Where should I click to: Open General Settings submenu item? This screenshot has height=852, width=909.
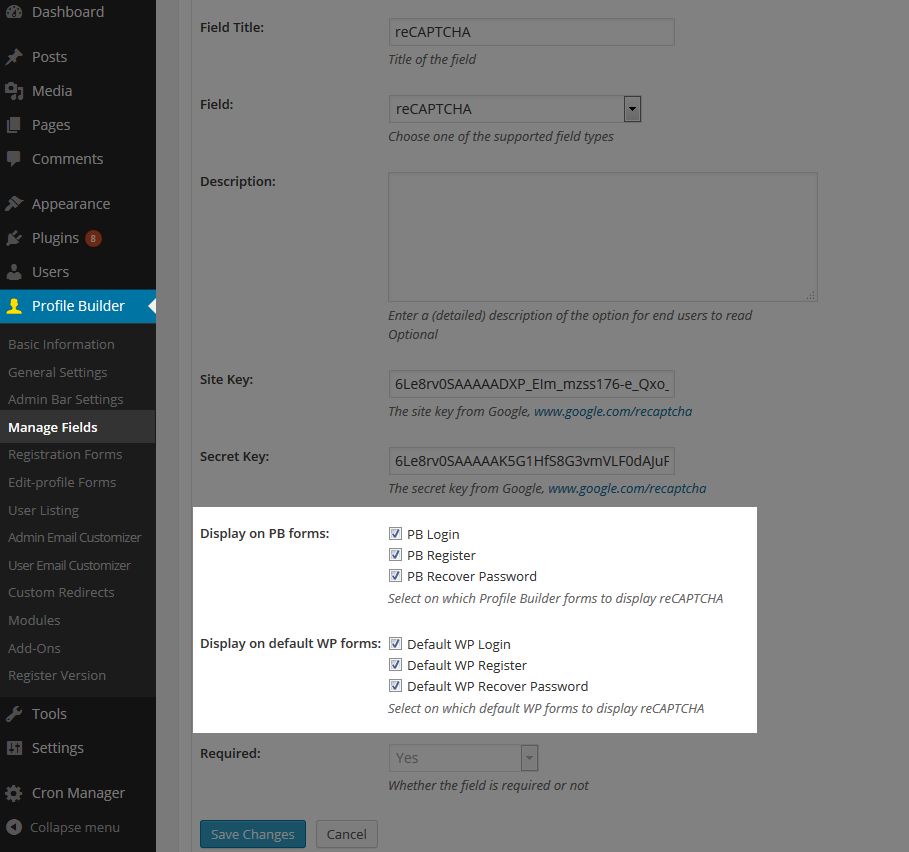coord(57,372)
